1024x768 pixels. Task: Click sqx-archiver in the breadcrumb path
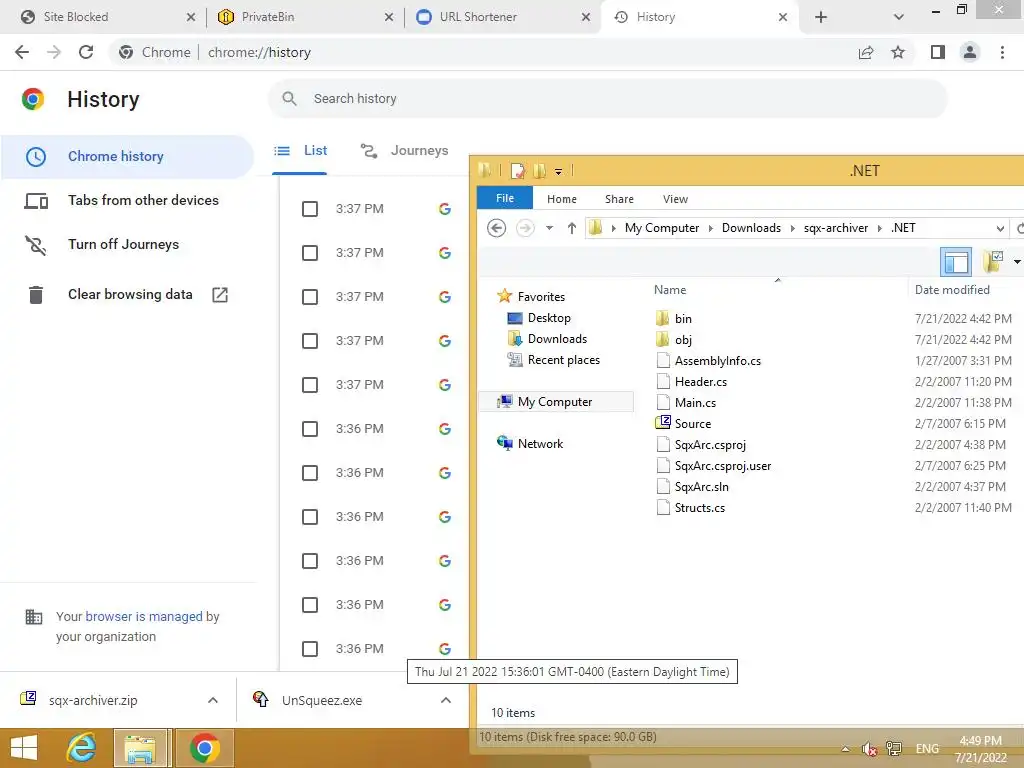pos(836,228)
